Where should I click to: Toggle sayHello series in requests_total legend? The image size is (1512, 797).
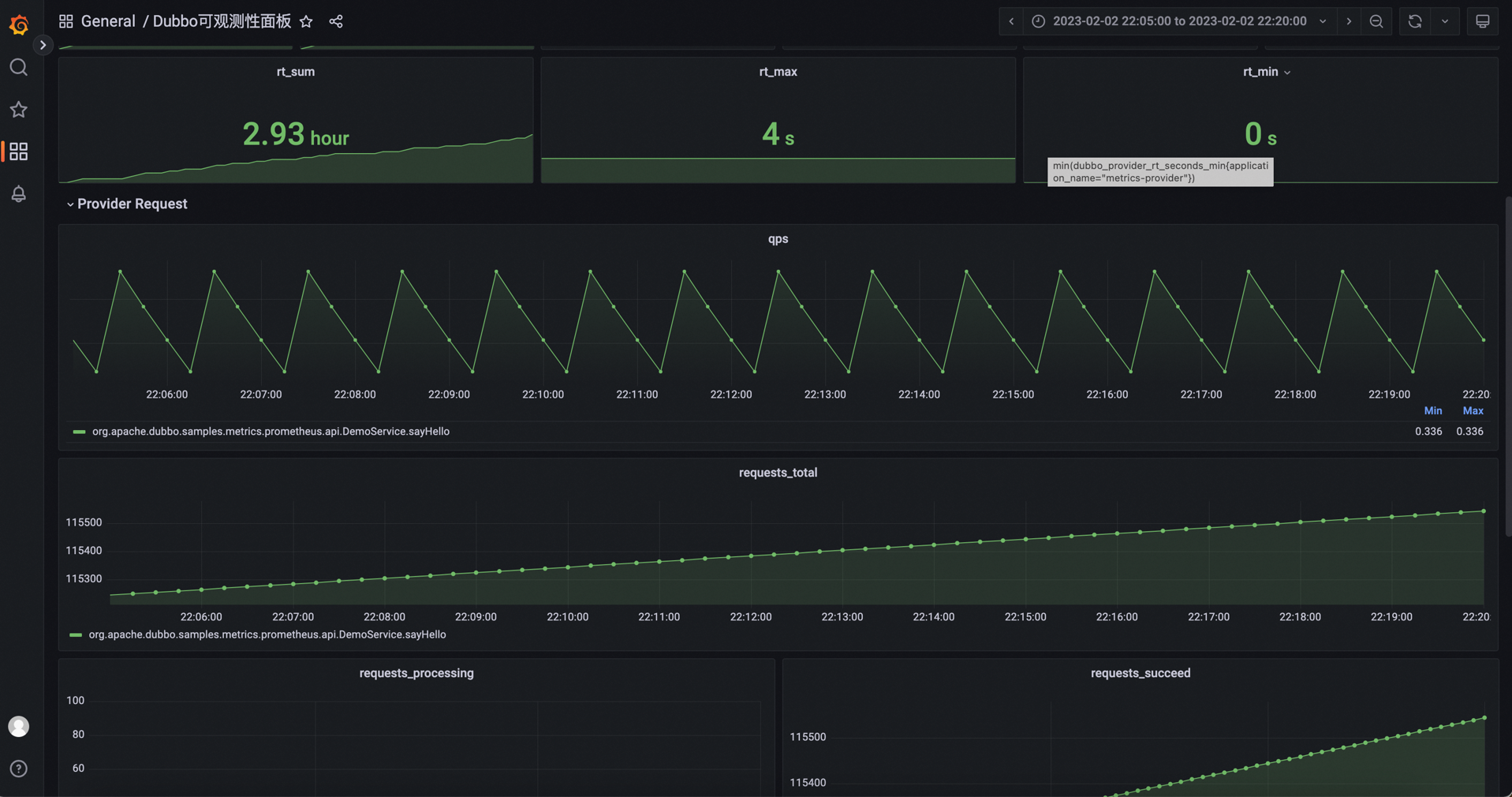[267, 634]
